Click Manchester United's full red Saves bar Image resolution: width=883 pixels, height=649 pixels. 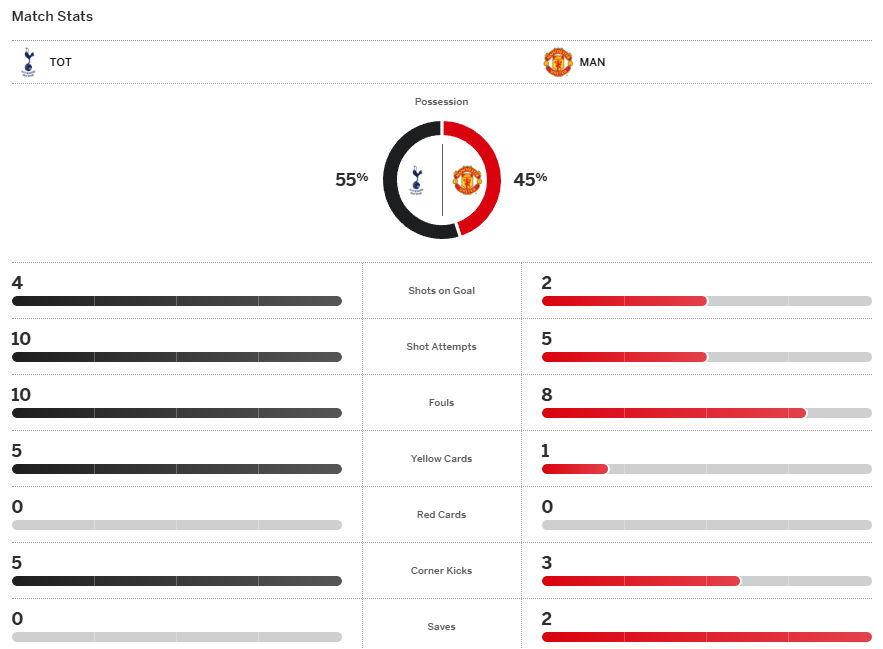point(706,637)
